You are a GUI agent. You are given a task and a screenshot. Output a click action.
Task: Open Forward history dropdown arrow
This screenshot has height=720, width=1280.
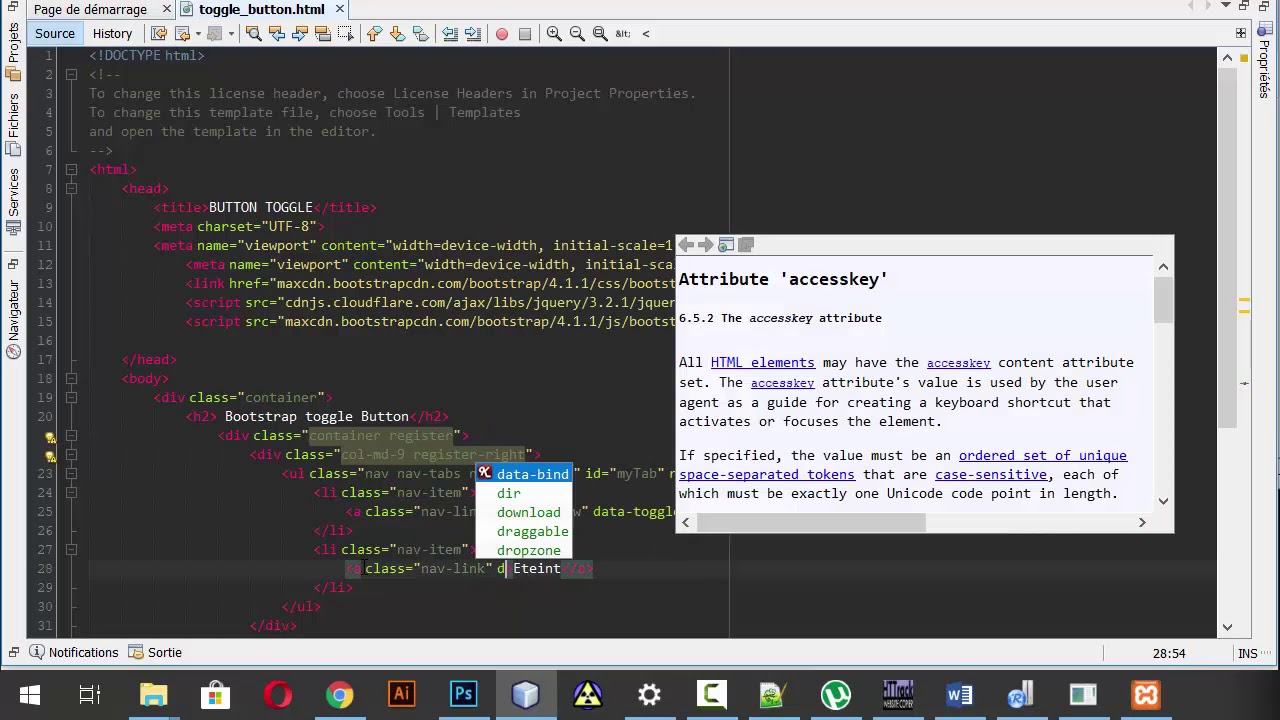tap(230, 33)
